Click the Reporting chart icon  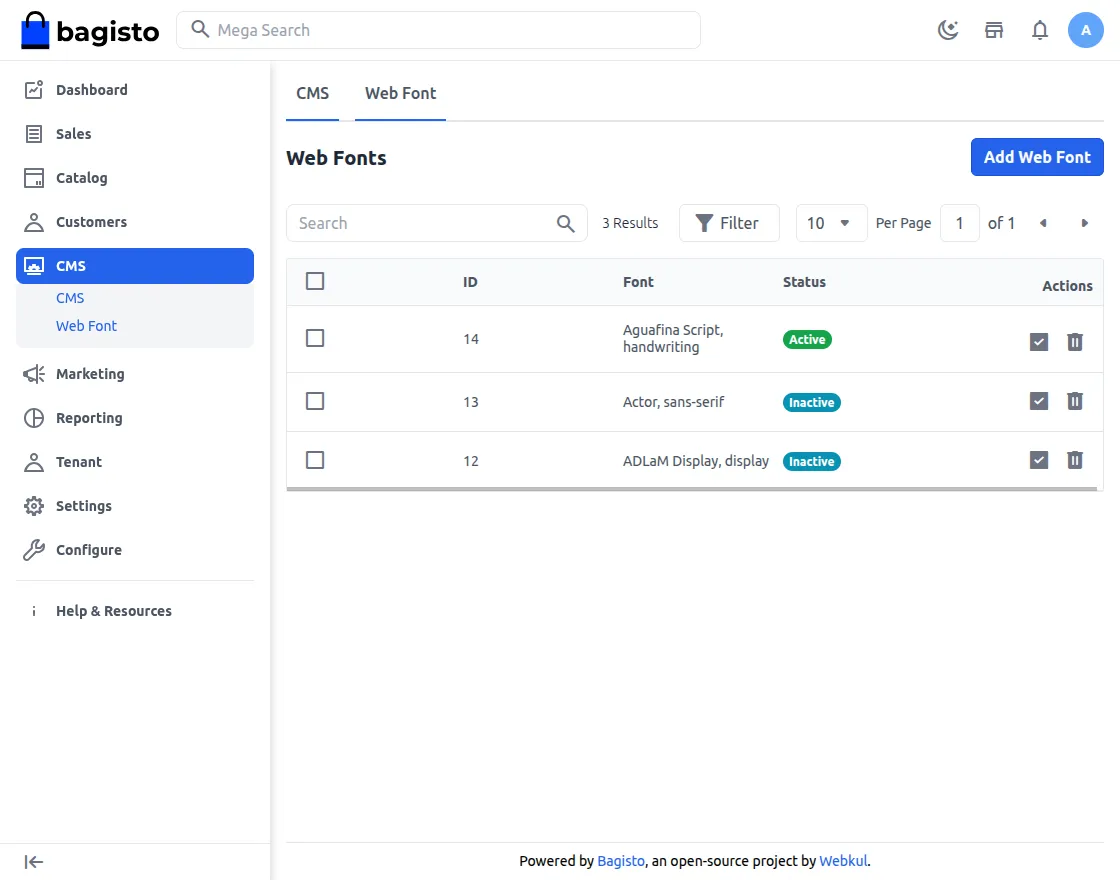tap(34, 418)
